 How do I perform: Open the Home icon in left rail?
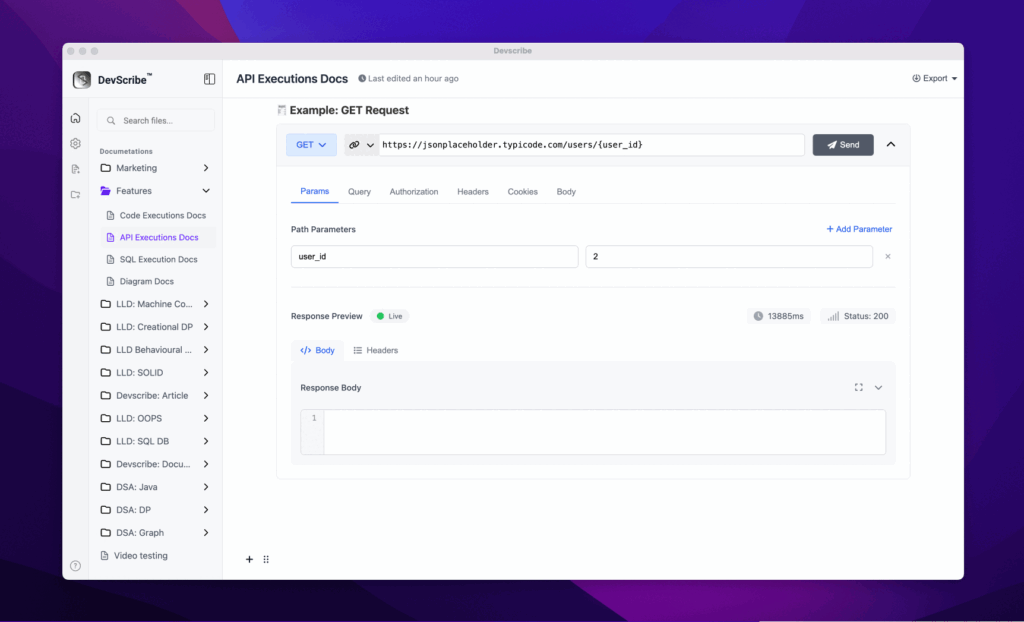tap(75, 118)
